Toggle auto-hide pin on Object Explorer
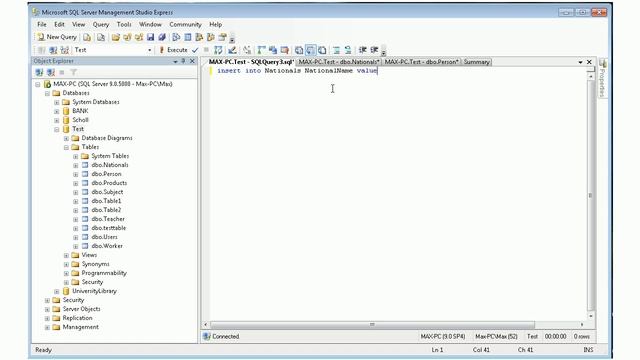This screenshot has width=640, height=360. (183, 61)
